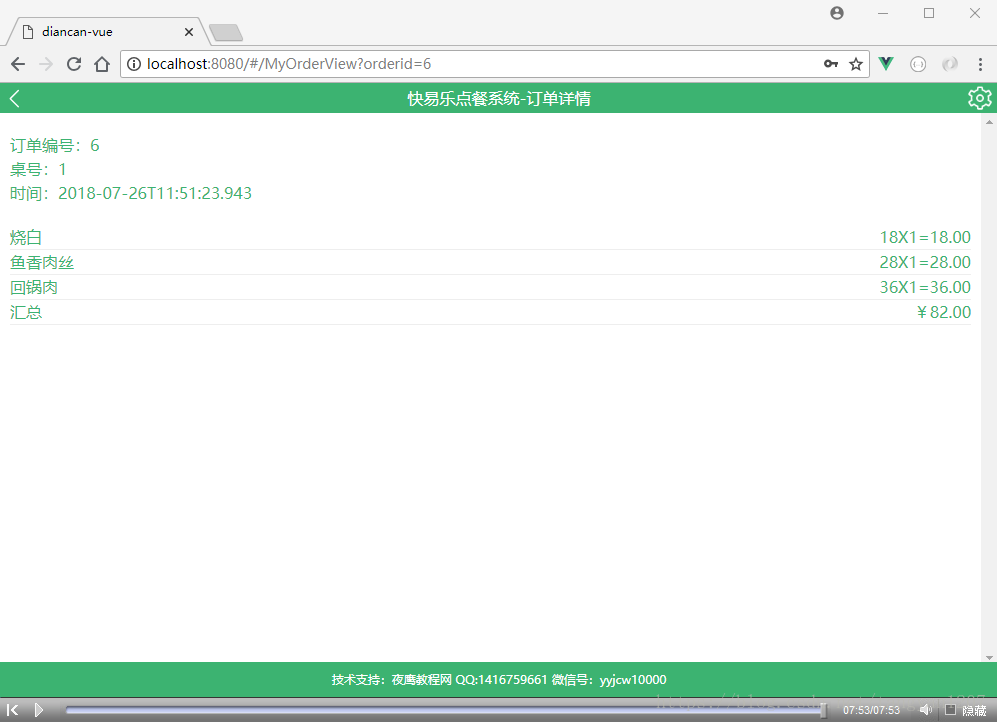The width and height of the screenshot is (997, 722).
Task: Select the 烧白 order row
Action: pyautogui.click(x=490, y=238)
